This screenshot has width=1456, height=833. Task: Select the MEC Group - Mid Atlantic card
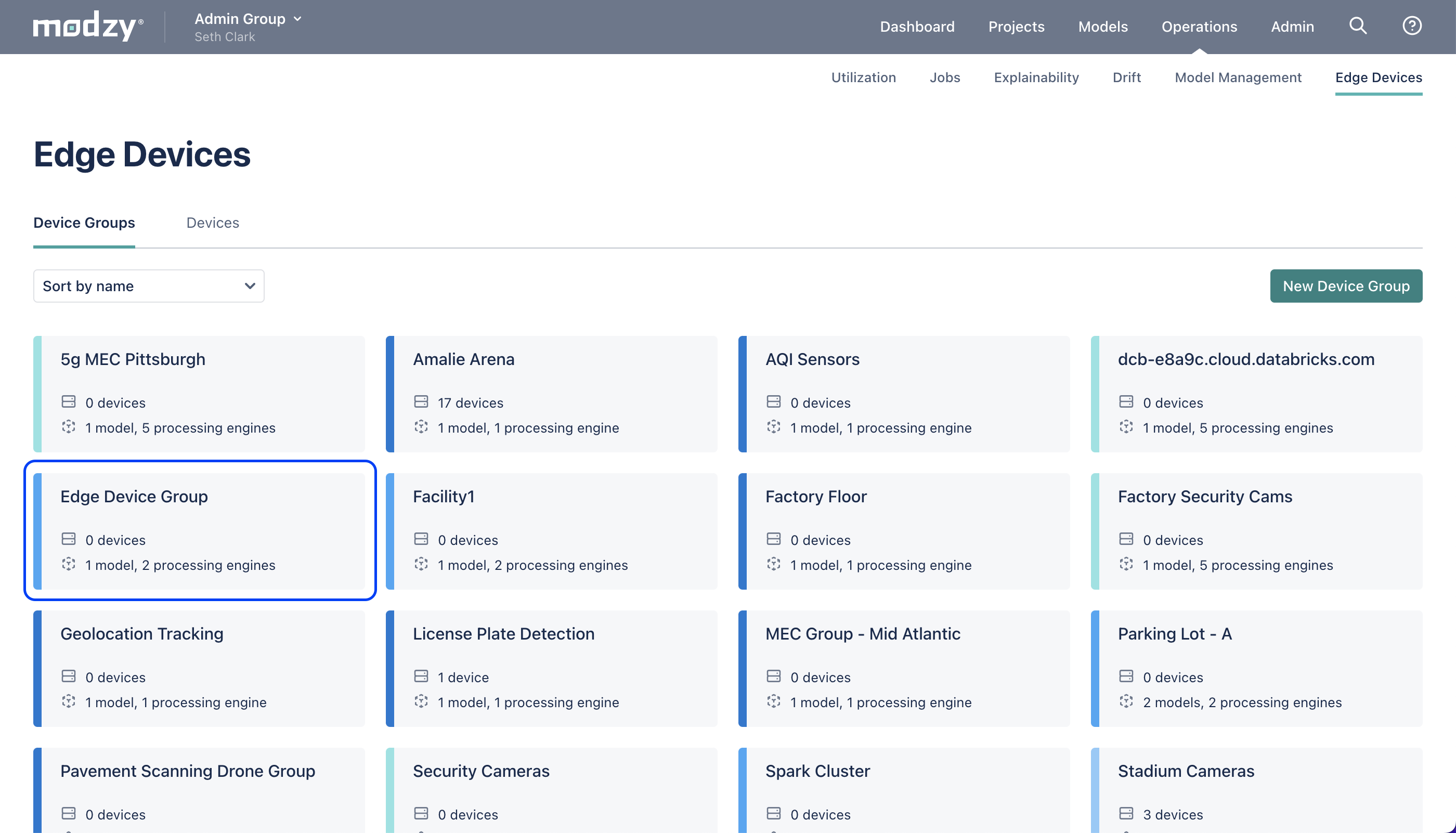(904, 668)
